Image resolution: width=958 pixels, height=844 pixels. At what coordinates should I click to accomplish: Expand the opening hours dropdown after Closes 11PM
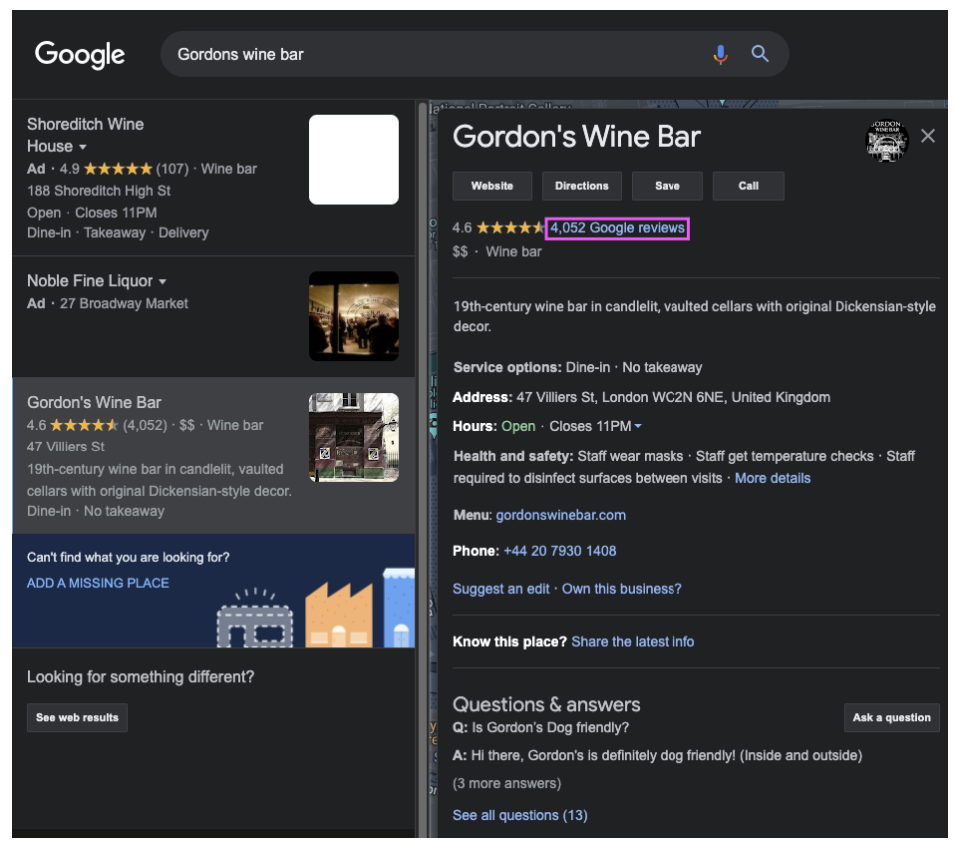point(638,426)
